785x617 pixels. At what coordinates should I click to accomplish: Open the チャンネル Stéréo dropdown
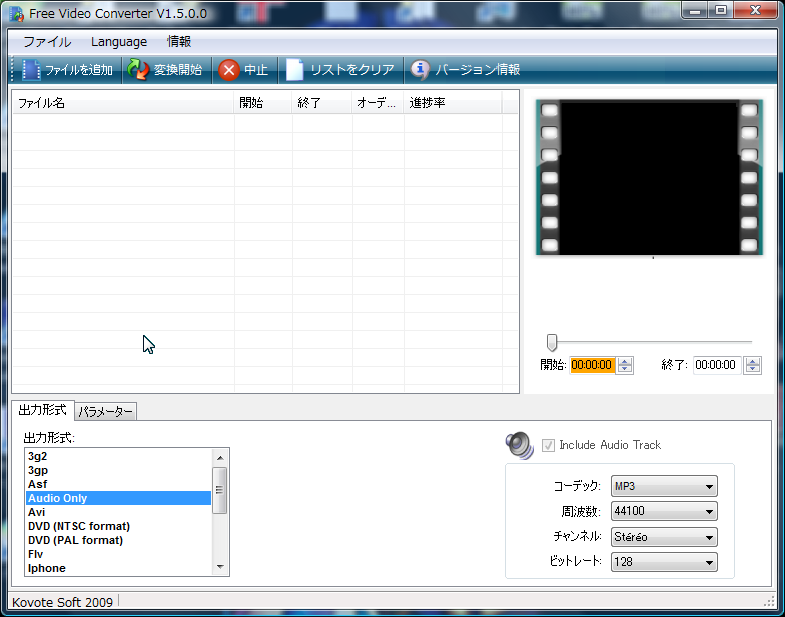coord(664,537)
